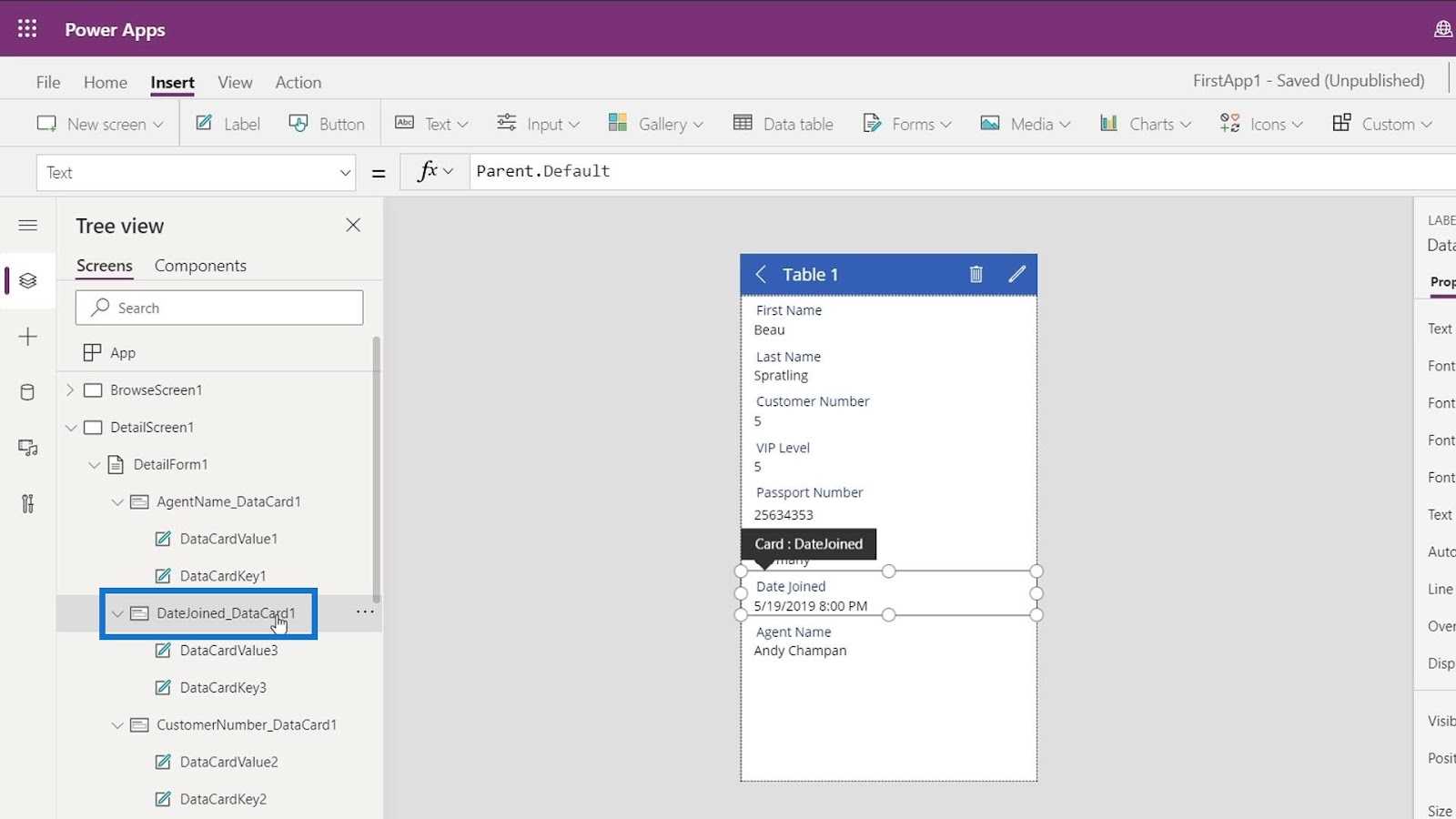Screen dimensions: 1456x819
Task: Click the DataCardValue1 edit icon row
Action: [x=163, y=539]
